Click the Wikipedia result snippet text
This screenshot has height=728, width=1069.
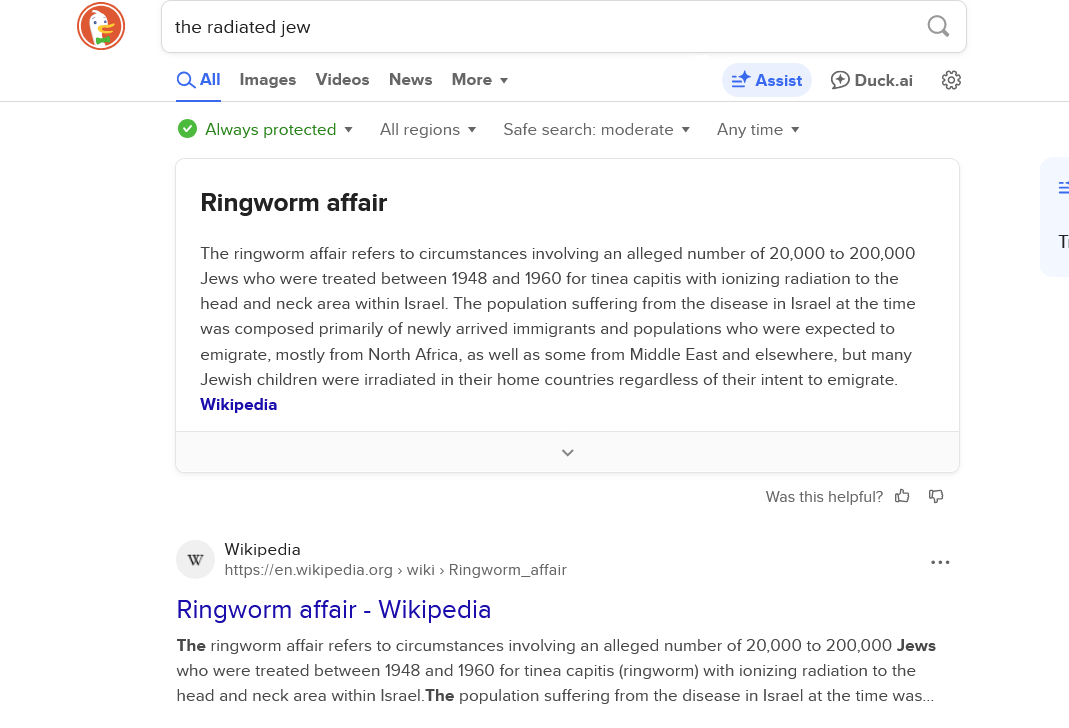point(556,671)
